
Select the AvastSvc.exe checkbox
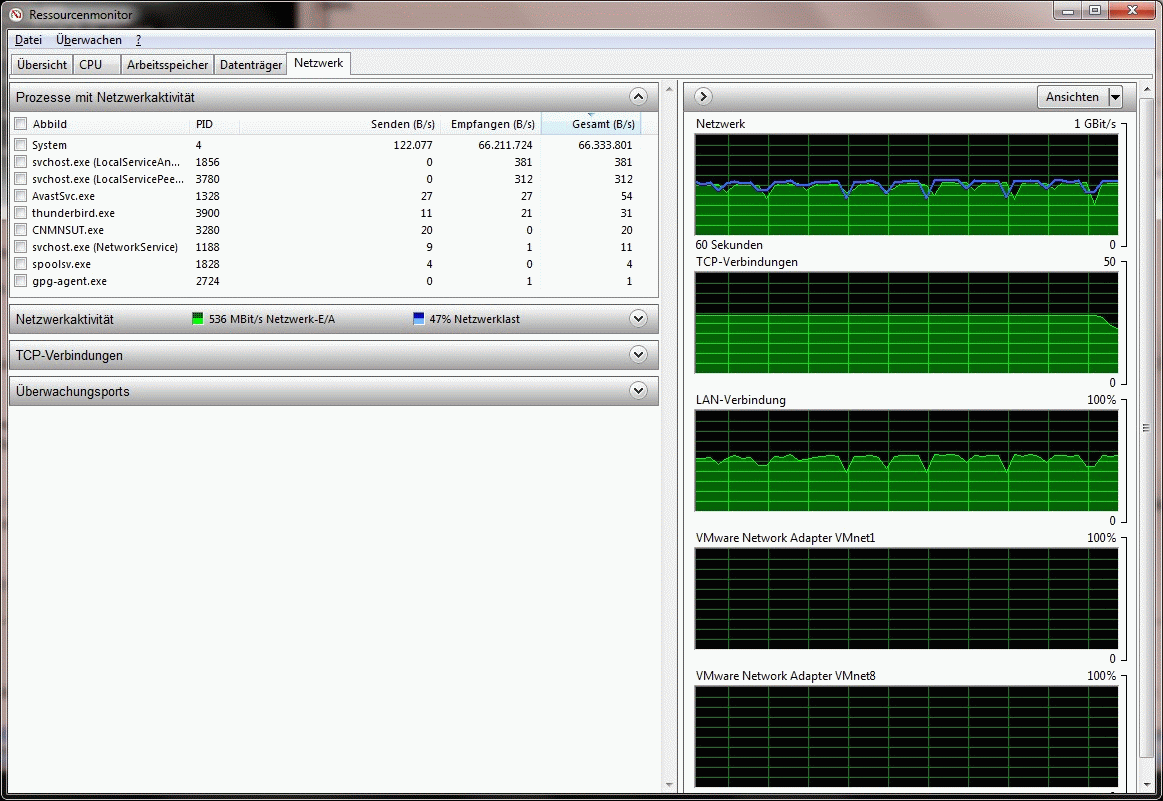coord(20,196)
